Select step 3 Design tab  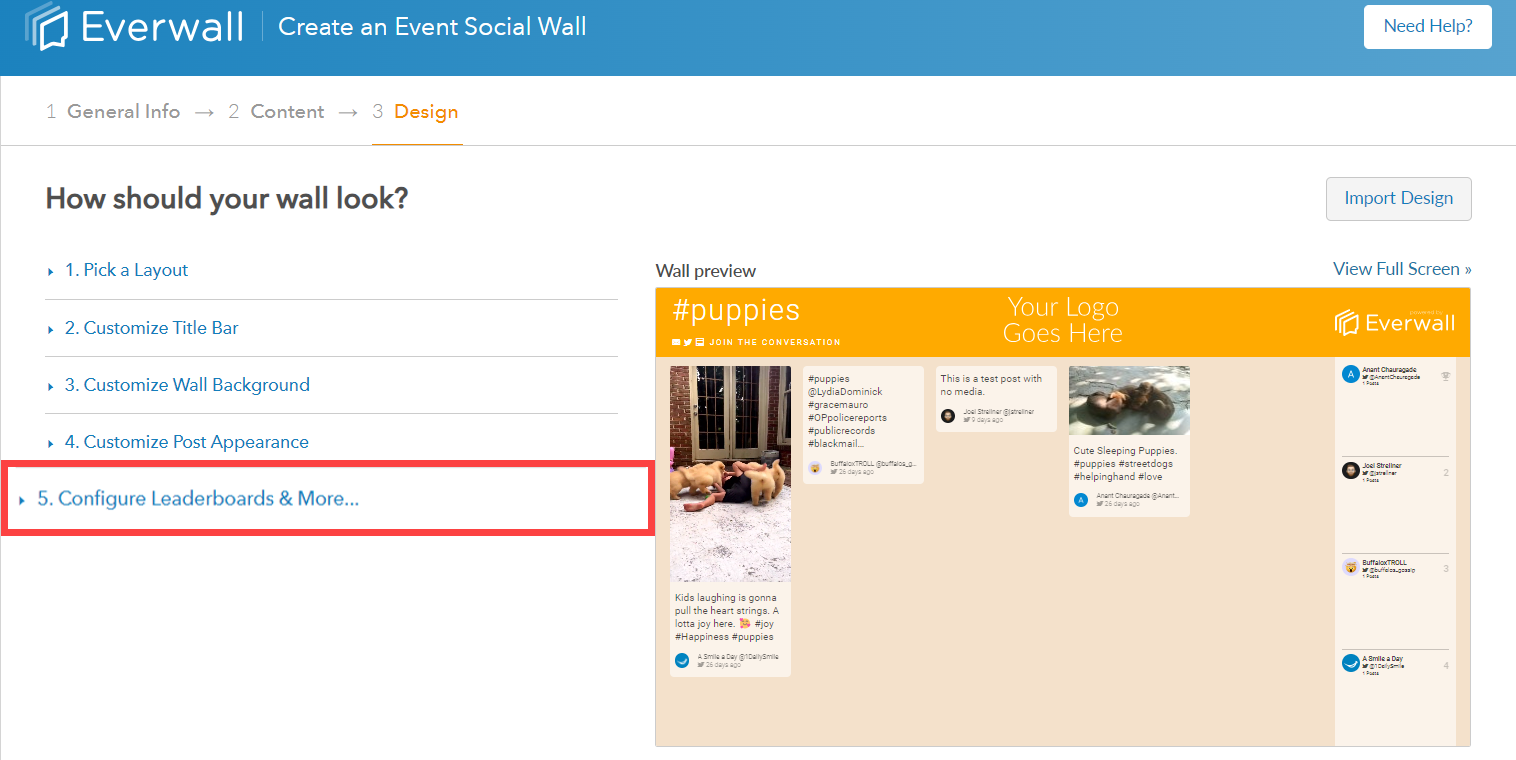pos(416,112)
